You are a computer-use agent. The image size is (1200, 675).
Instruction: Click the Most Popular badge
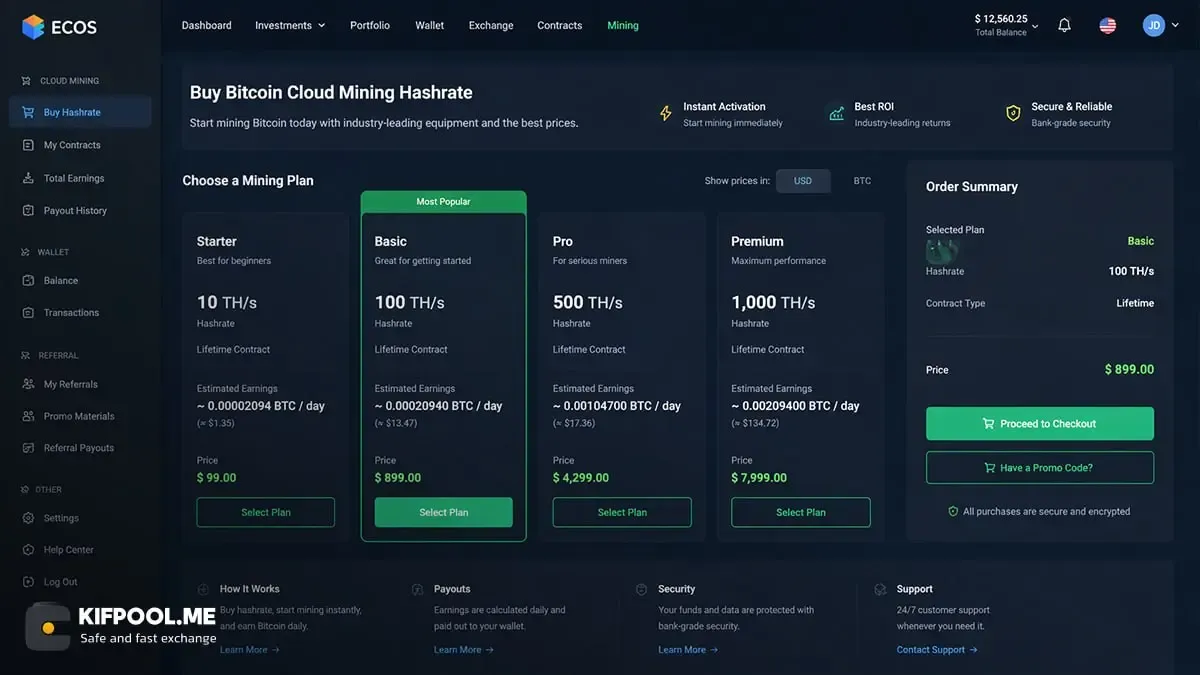443,202
